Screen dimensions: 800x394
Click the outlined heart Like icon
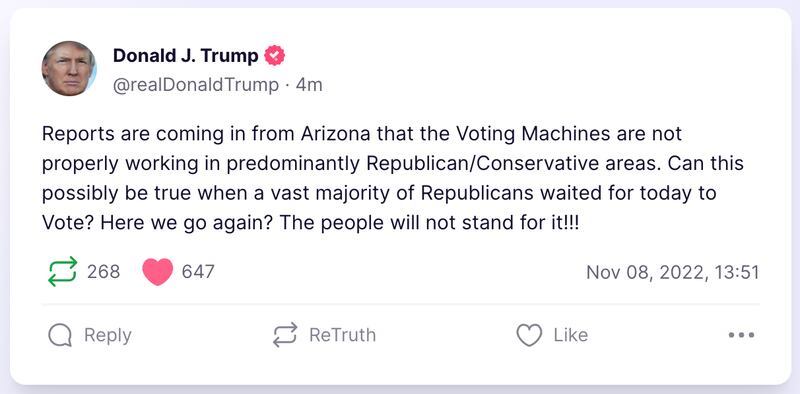click(x=529, y=335)
